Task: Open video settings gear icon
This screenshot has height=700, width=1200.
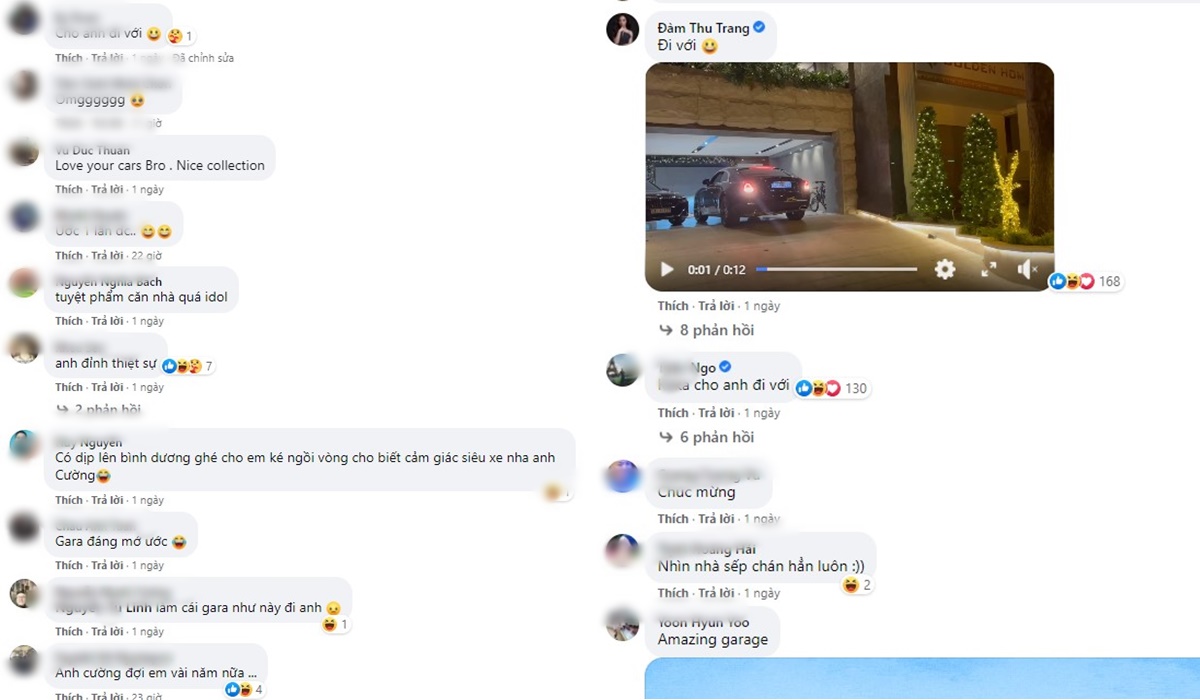Action: point(945,269)
